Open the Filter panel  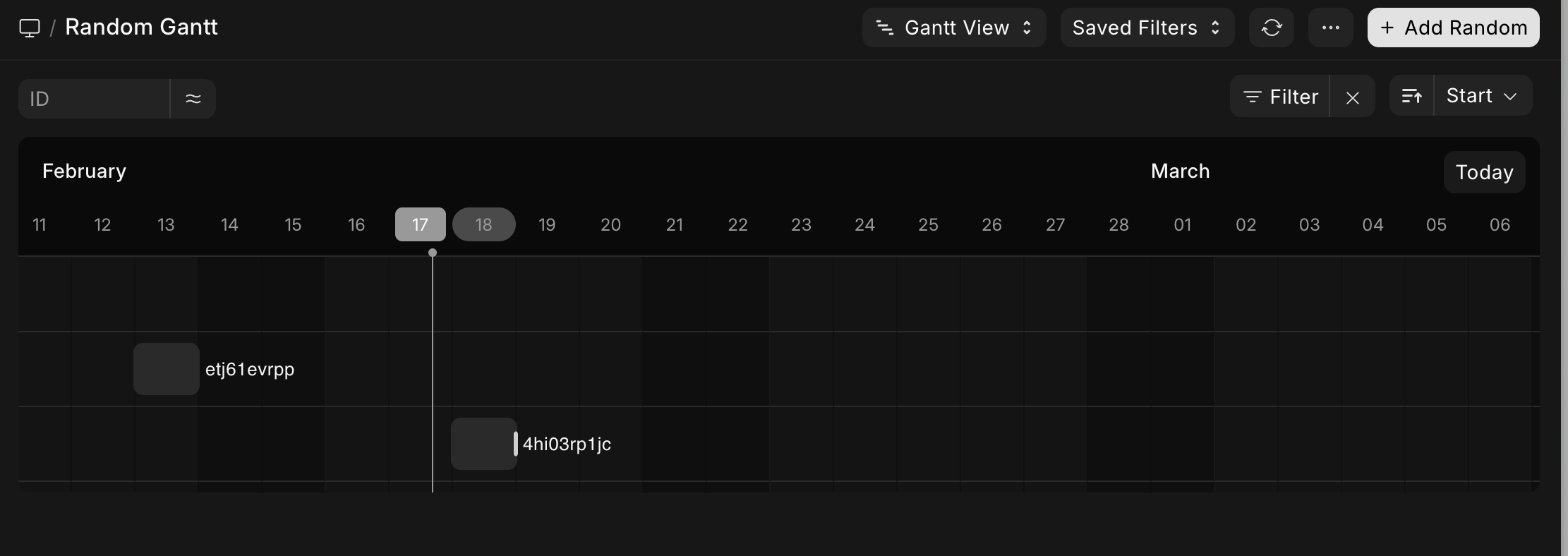click(1280, 97)
